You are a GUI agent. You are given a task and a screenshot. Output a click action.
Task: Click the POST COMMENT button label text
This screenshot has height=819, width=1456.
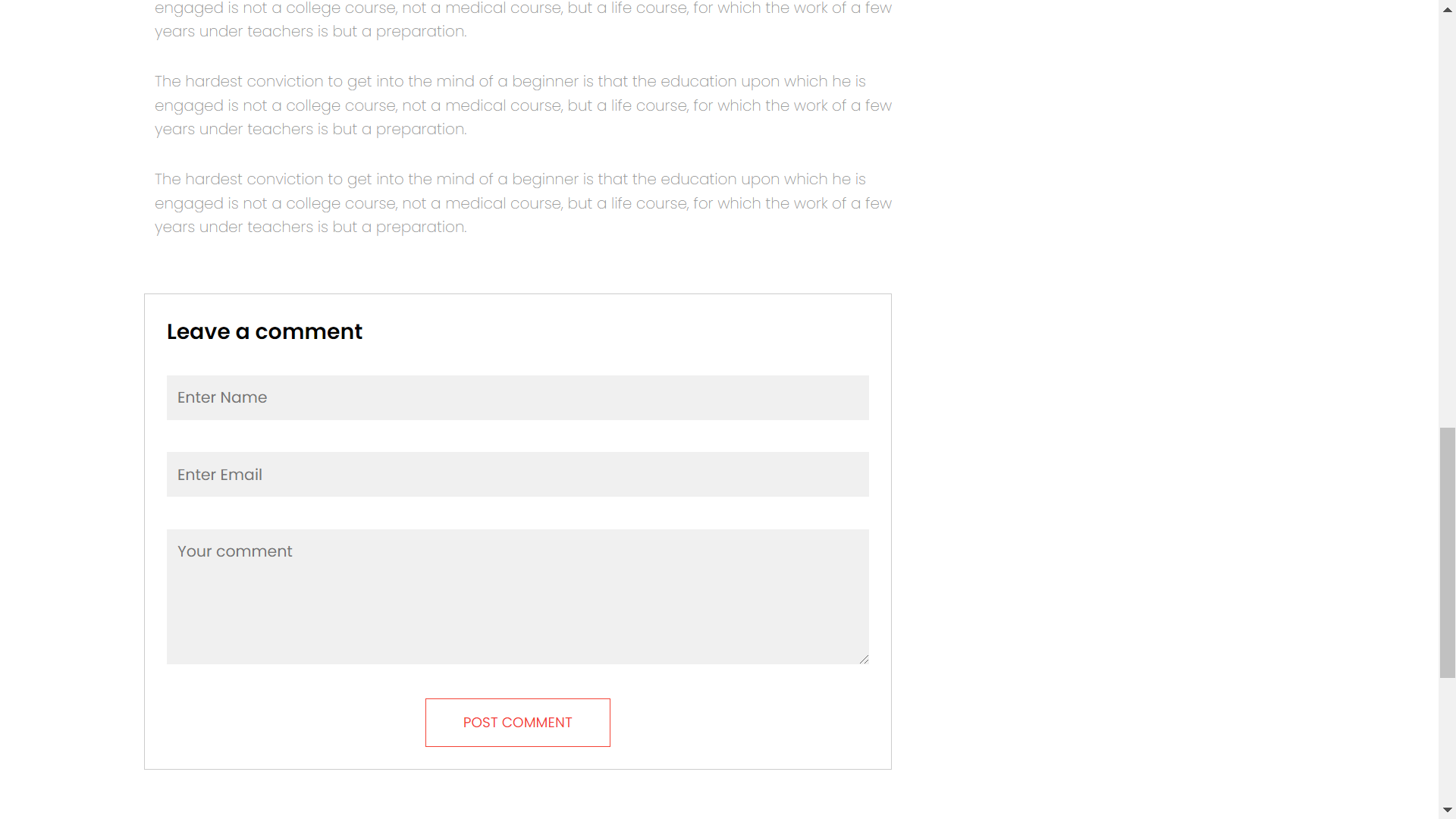click(x=517, y=722)
